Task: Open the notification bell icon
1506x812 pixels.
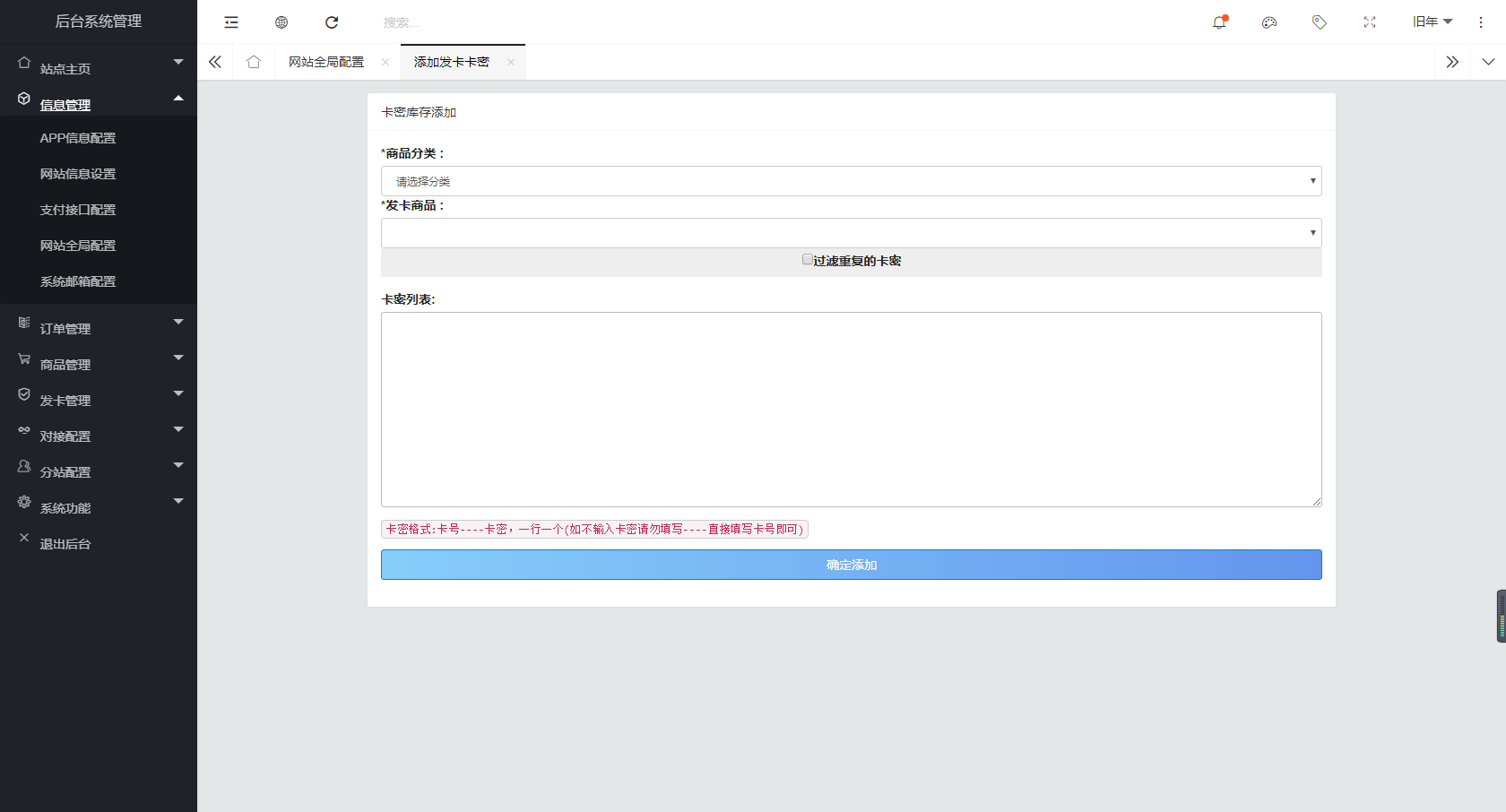Action: tap(1219, 22)
